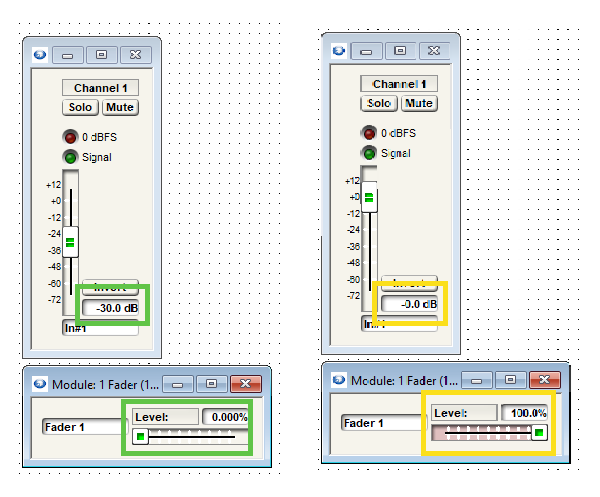Click the Level slider knob in the 100.0% fader module
This screenshot has width=600, height=497.
pyautogui.click(x=539, y=432)
